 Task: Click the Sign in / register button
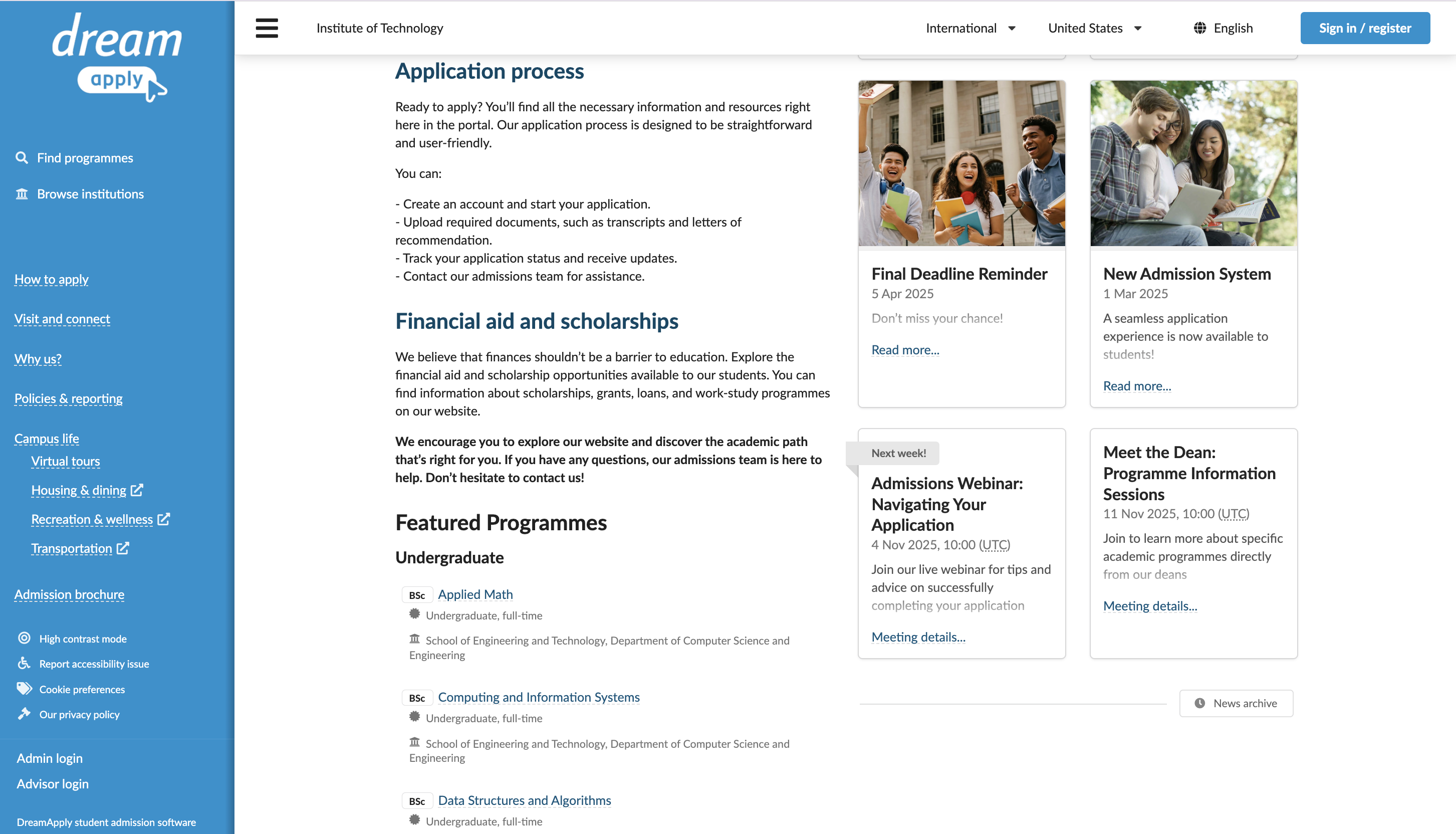1365,28
